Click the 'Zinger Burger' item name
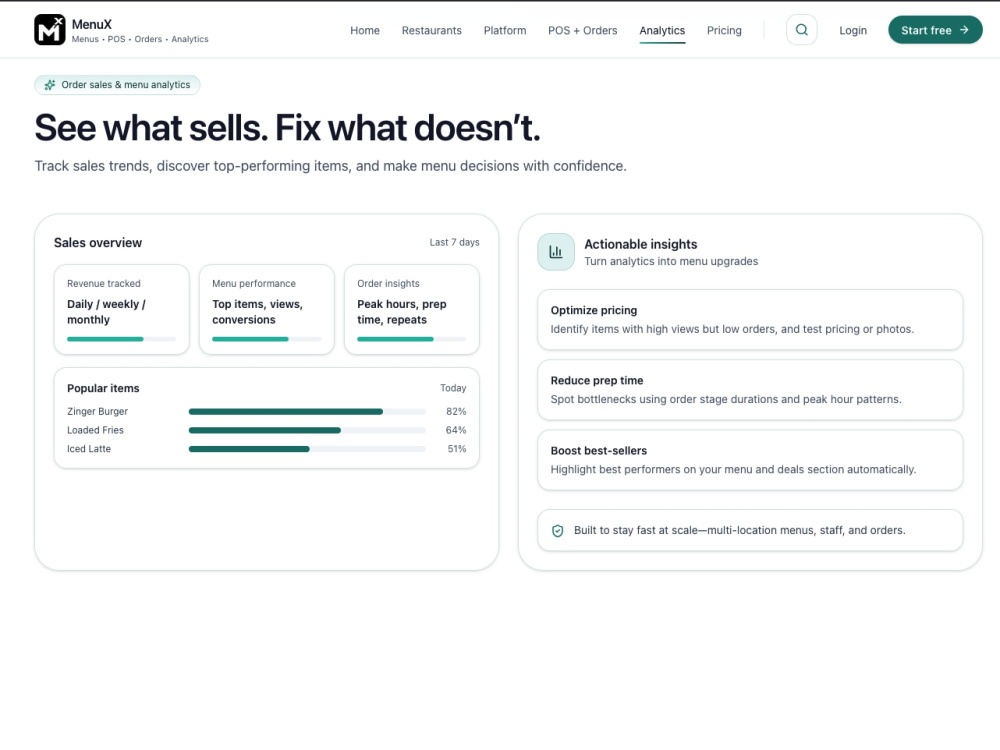This screenshot has width=1000, height=750. pyautogui.click(x=98, y=411)
